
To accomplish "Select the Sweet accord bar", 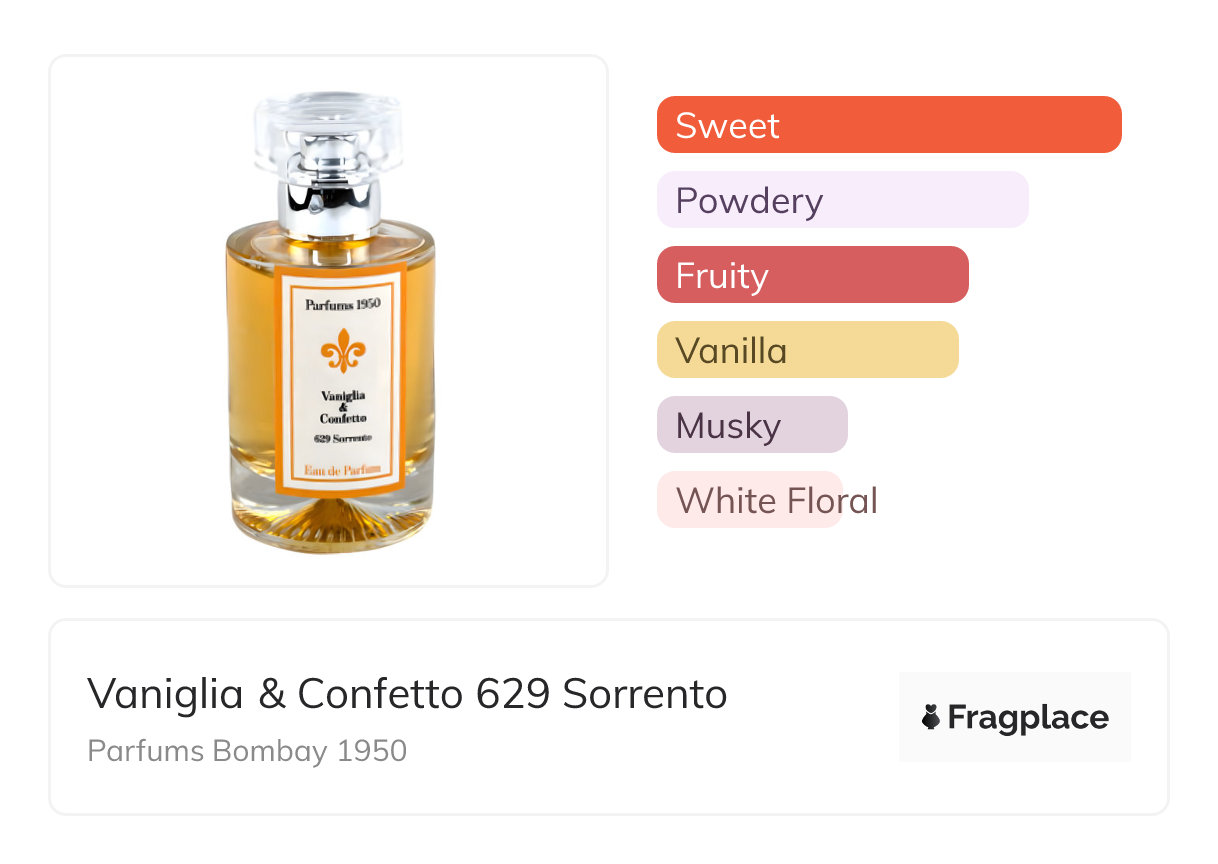I will pos(889,125).
